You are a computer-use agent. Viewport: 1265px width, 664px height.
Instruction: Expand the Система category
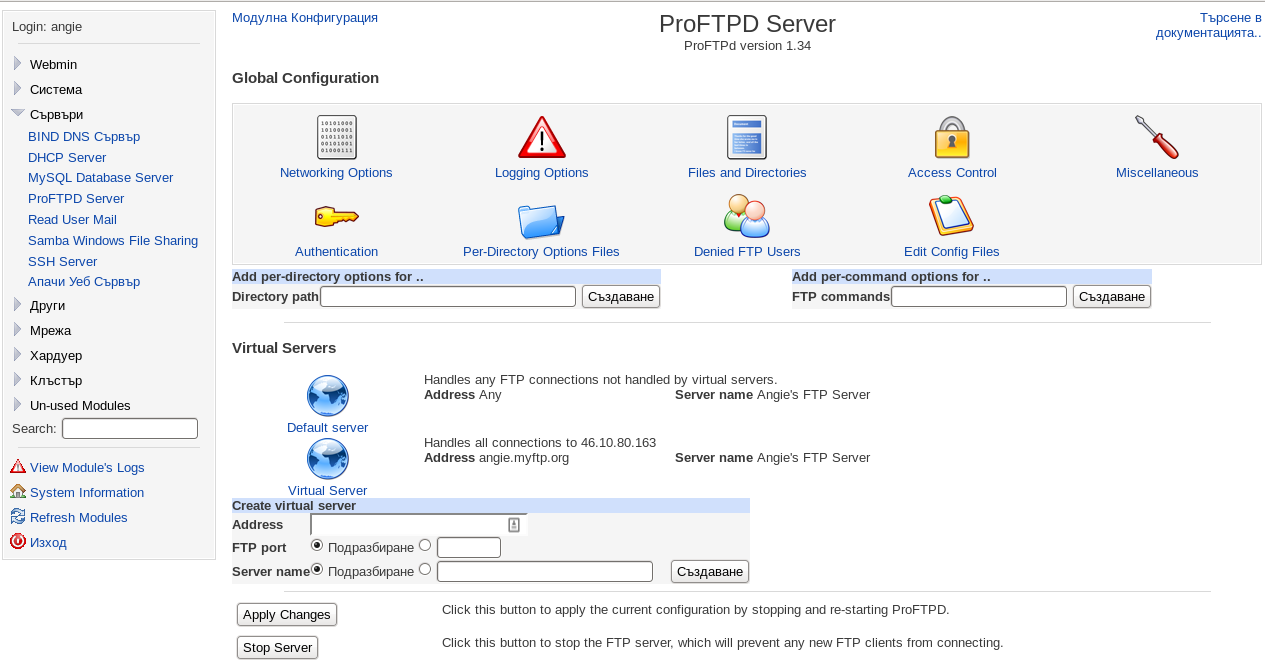[17, 88]
